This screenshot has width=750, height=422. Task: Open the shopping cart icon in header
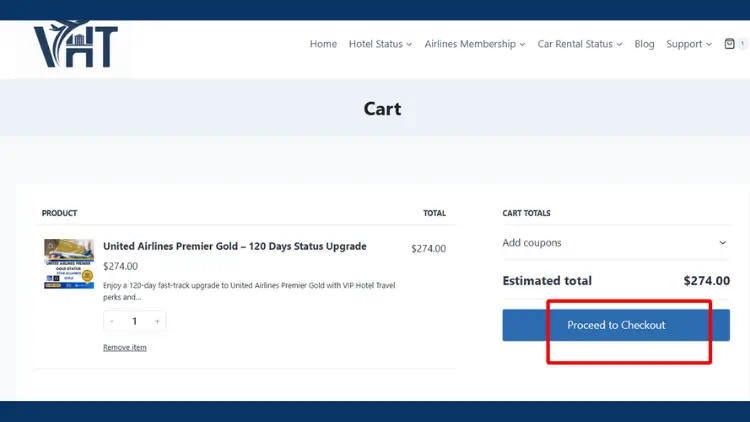(x=730, y=44)
